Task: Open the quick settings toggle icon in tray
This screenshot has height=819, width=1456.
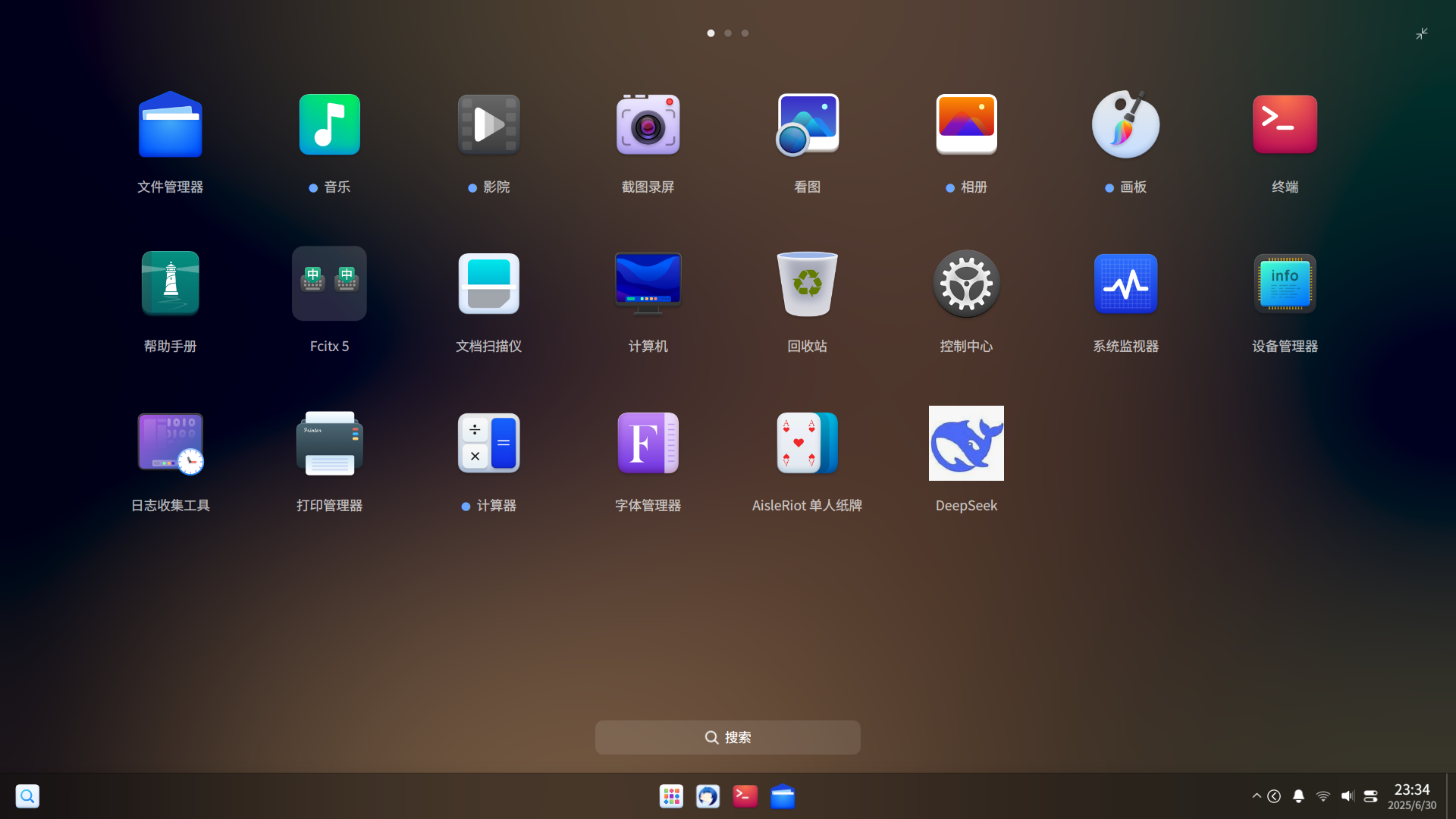Action: [1370, 796]
